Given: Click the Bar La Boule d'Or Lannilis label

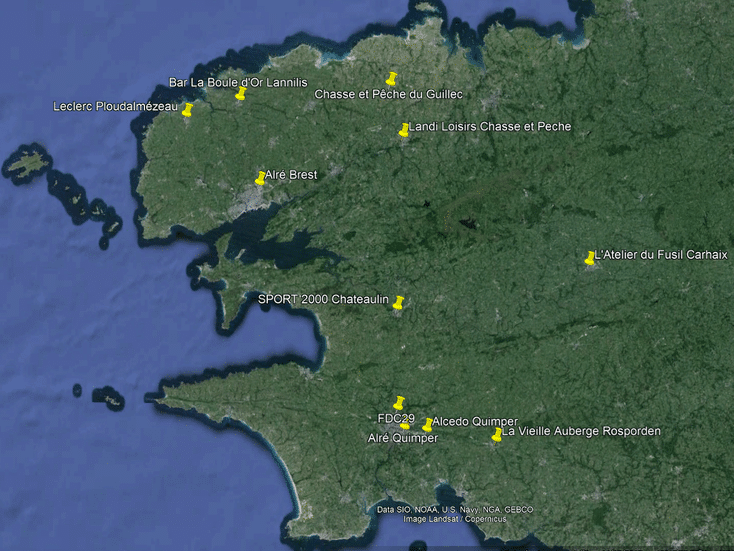Looking at the screenshot, I should [238, 82].
